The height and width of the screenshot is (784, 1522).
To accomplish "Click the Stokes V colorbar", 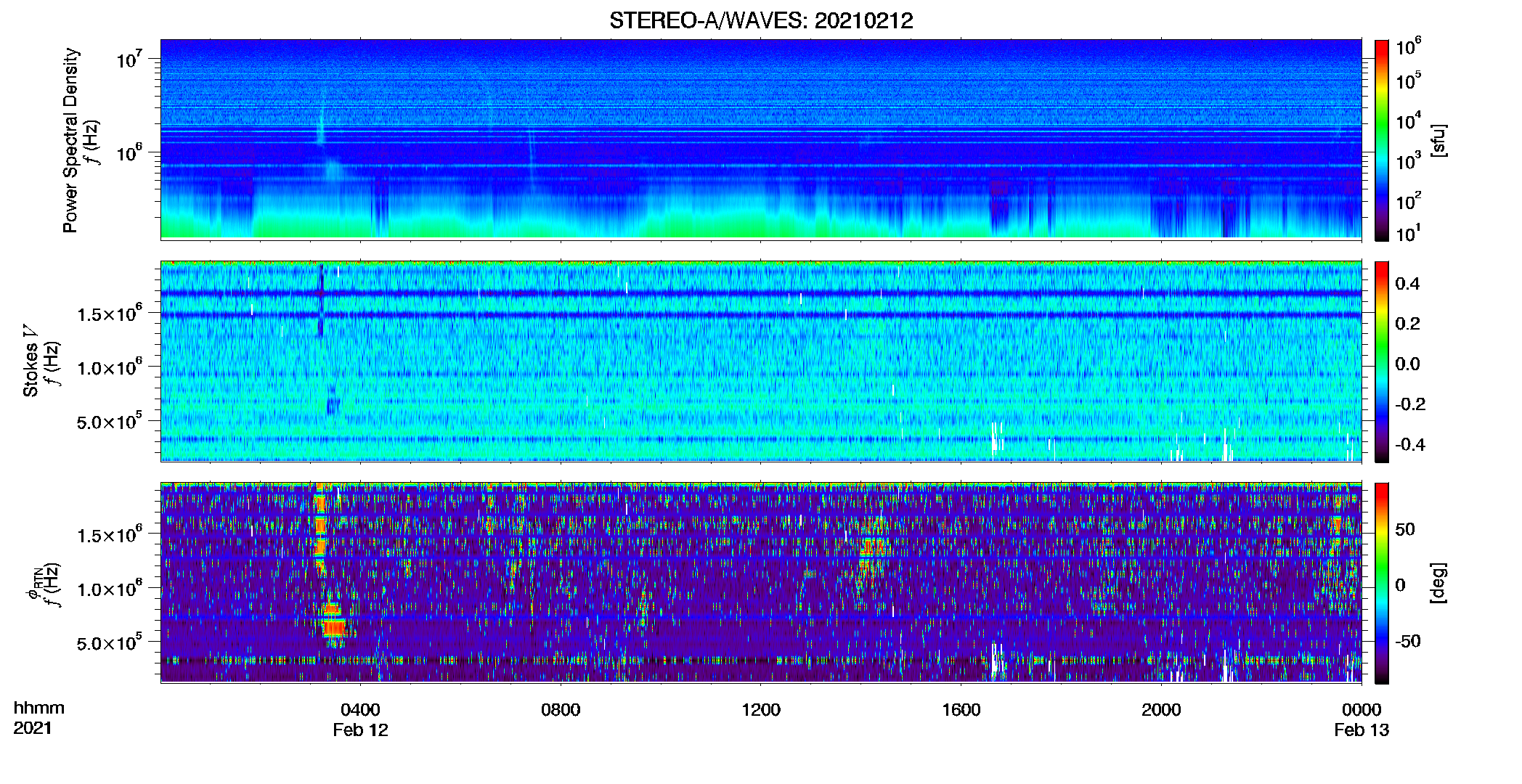I will [x=1382, y=362].
